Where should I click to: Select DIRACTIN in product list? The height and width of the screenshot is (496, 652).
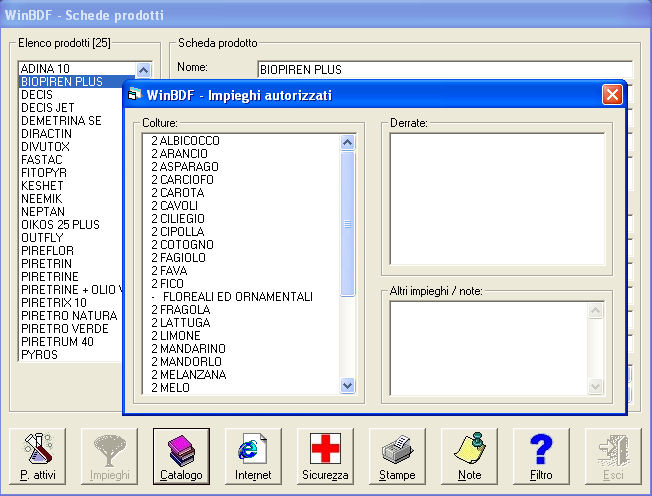(71, 133)
